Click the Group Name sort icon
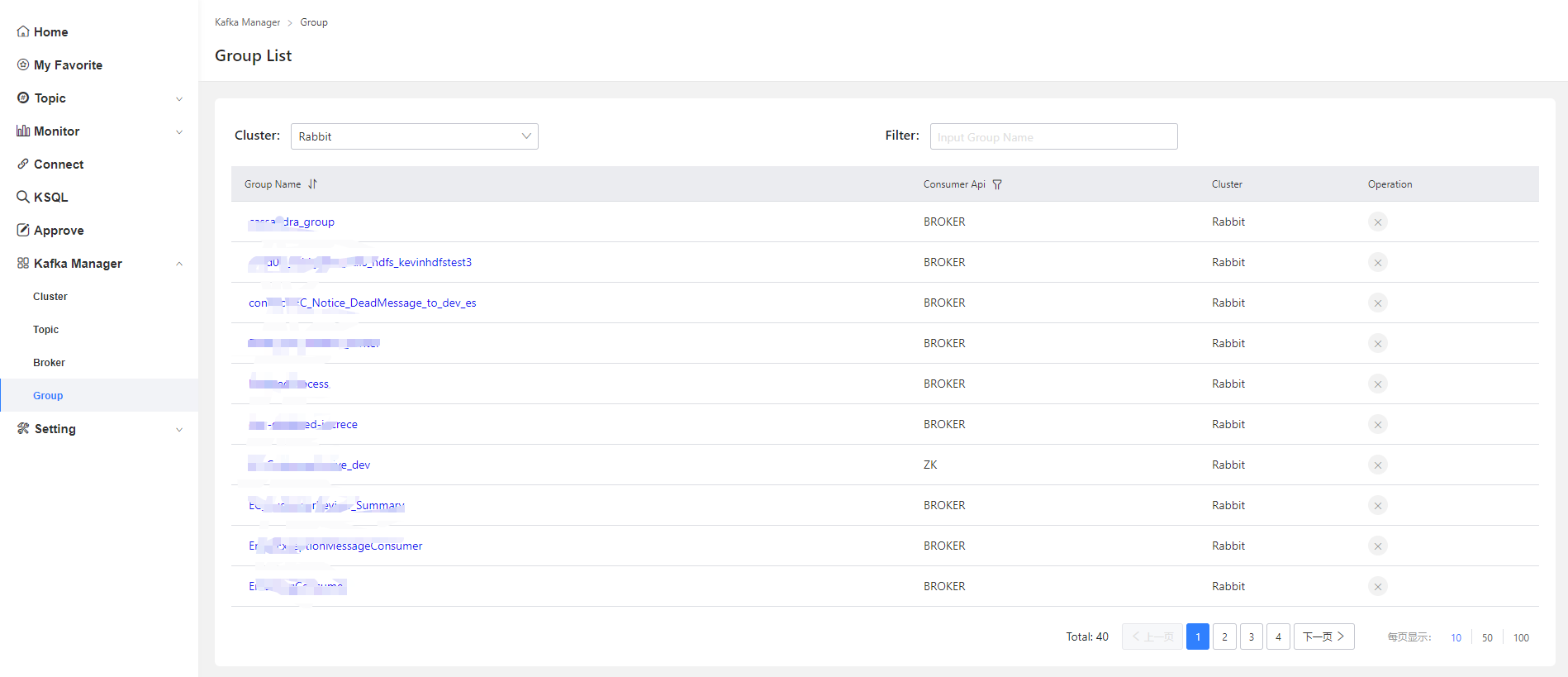This screenshot has width=1568, height=677. pyautogui.click(x=312, y=184)
